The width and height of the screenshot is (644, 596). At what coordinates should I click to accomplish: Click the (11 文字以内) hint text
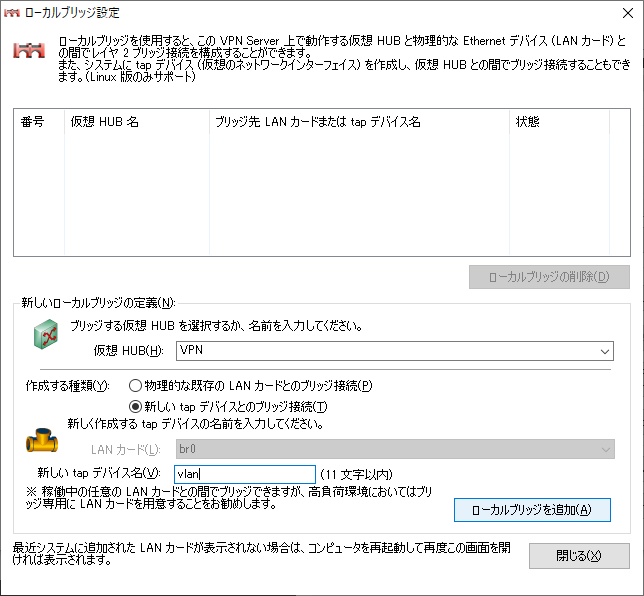[356, 475]
